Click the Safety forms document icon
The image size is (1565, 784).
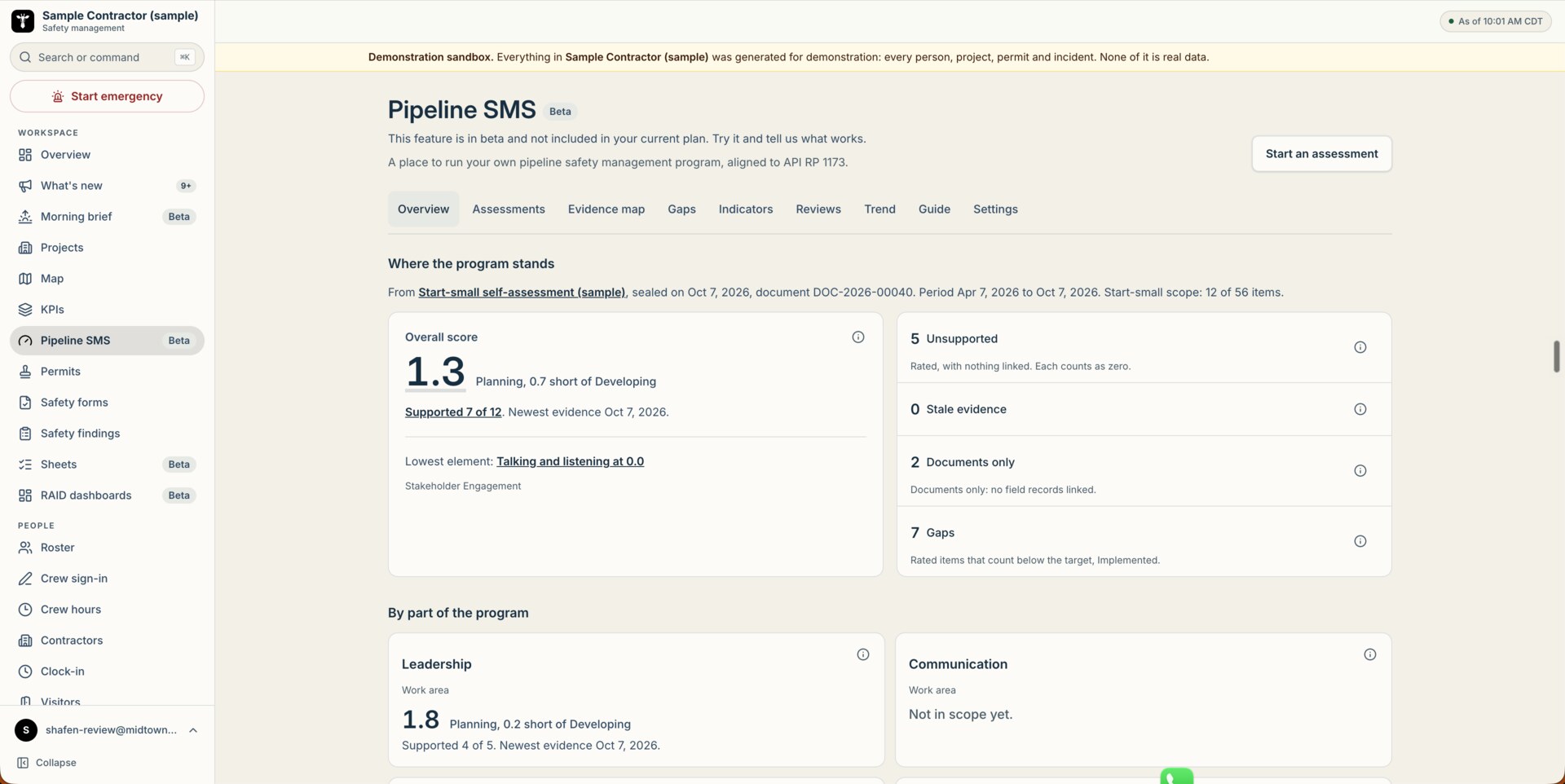[x=25, y=403]
